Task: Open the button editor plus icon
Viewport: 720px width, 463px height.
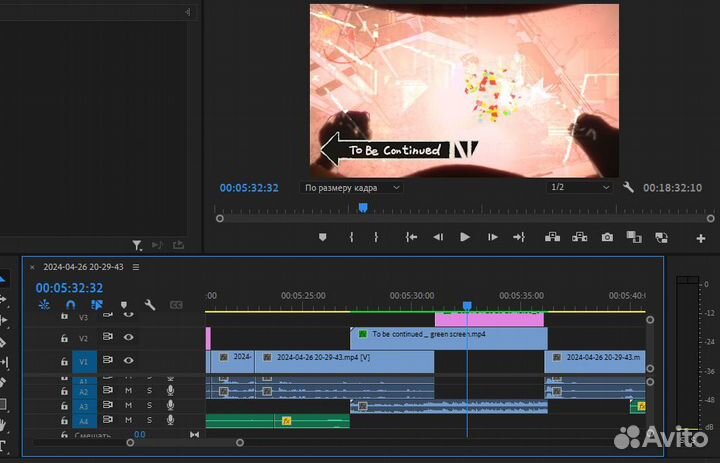Action: (700, 238)
